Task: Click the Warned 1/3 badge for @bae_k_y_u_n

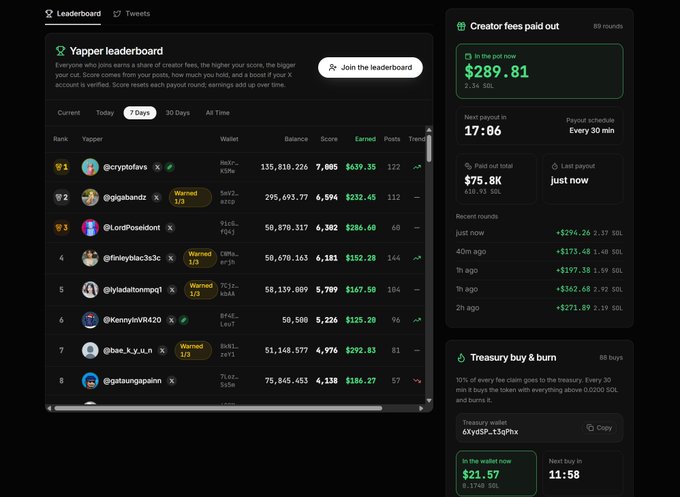Action: [193, 350]
